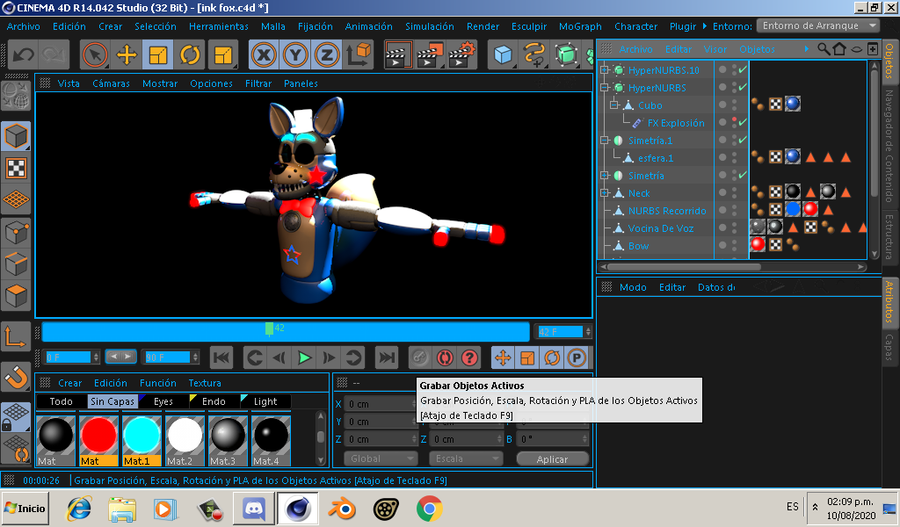
Task: Open Discord from taskbar
Action: pos(254,509)
